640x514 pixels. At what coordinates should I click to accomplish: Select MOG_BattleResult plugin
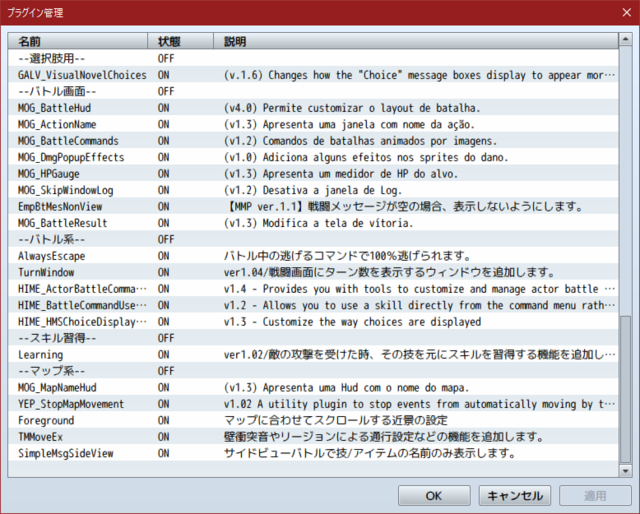(x=313, y=223)
